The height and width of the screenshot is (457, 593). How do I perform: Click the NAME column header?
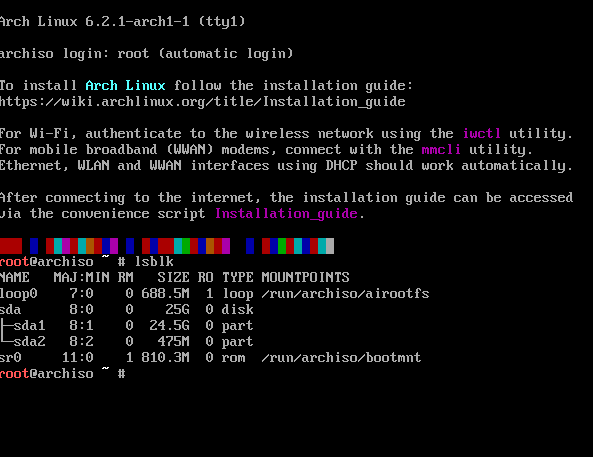(14, 277)
